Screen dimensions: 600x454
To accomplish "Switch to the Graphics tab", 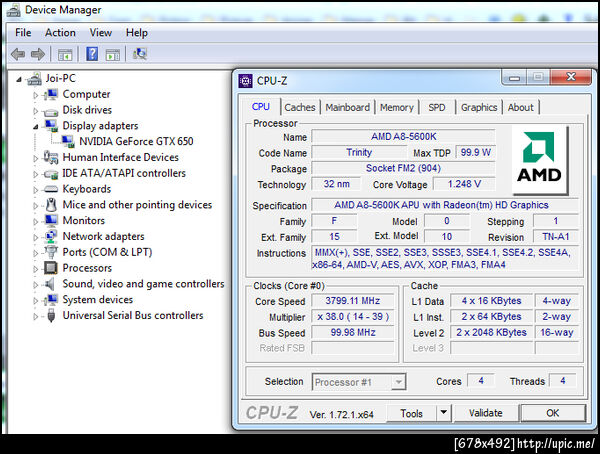I will click(x=479, y=107).
